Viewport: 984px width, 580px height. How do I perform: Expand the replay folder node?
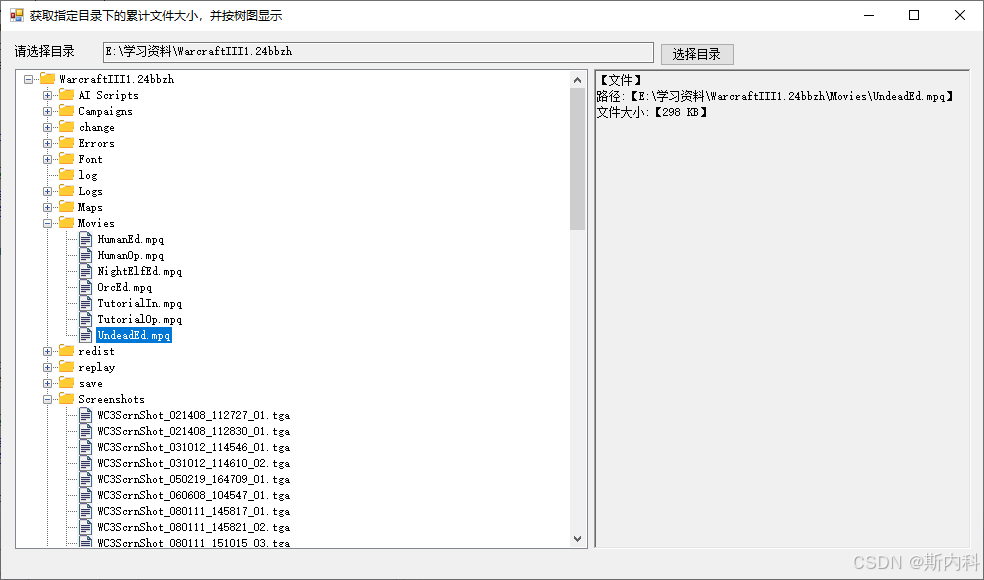47,367
